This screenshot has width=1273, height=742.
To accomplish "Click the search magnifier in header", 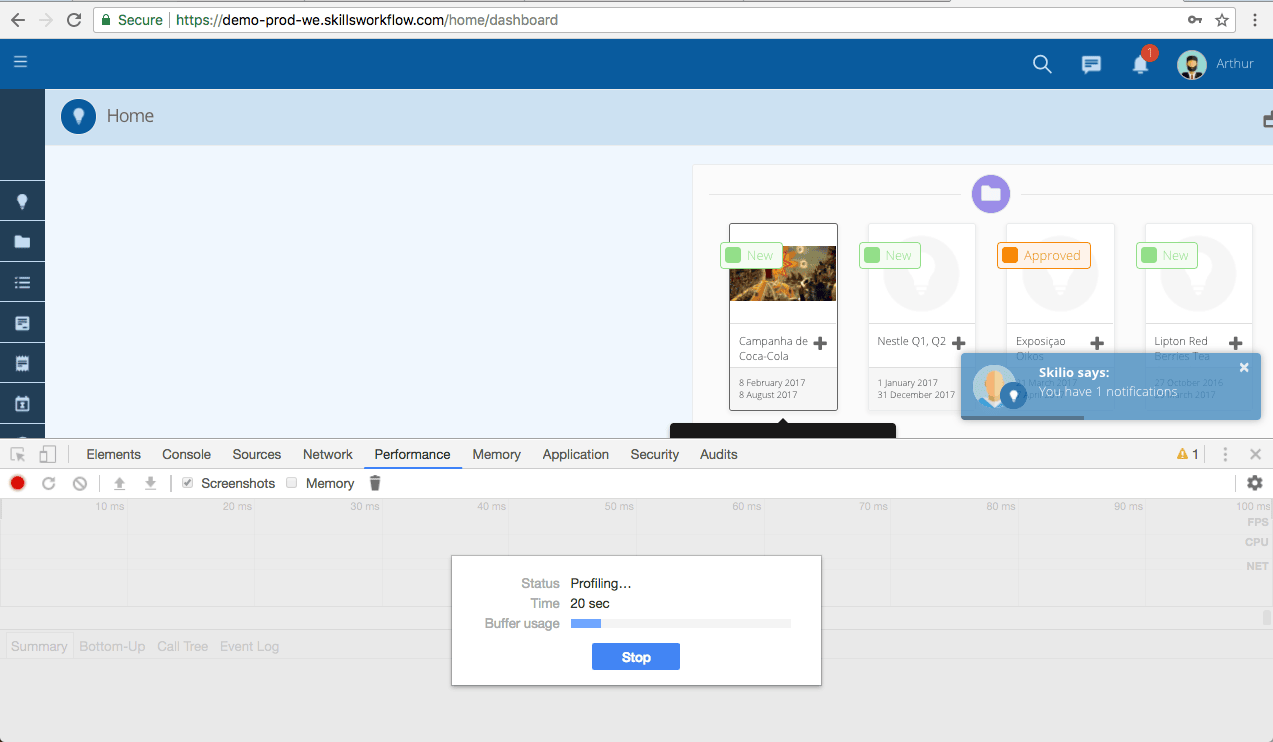I will tap(1041, 64).
